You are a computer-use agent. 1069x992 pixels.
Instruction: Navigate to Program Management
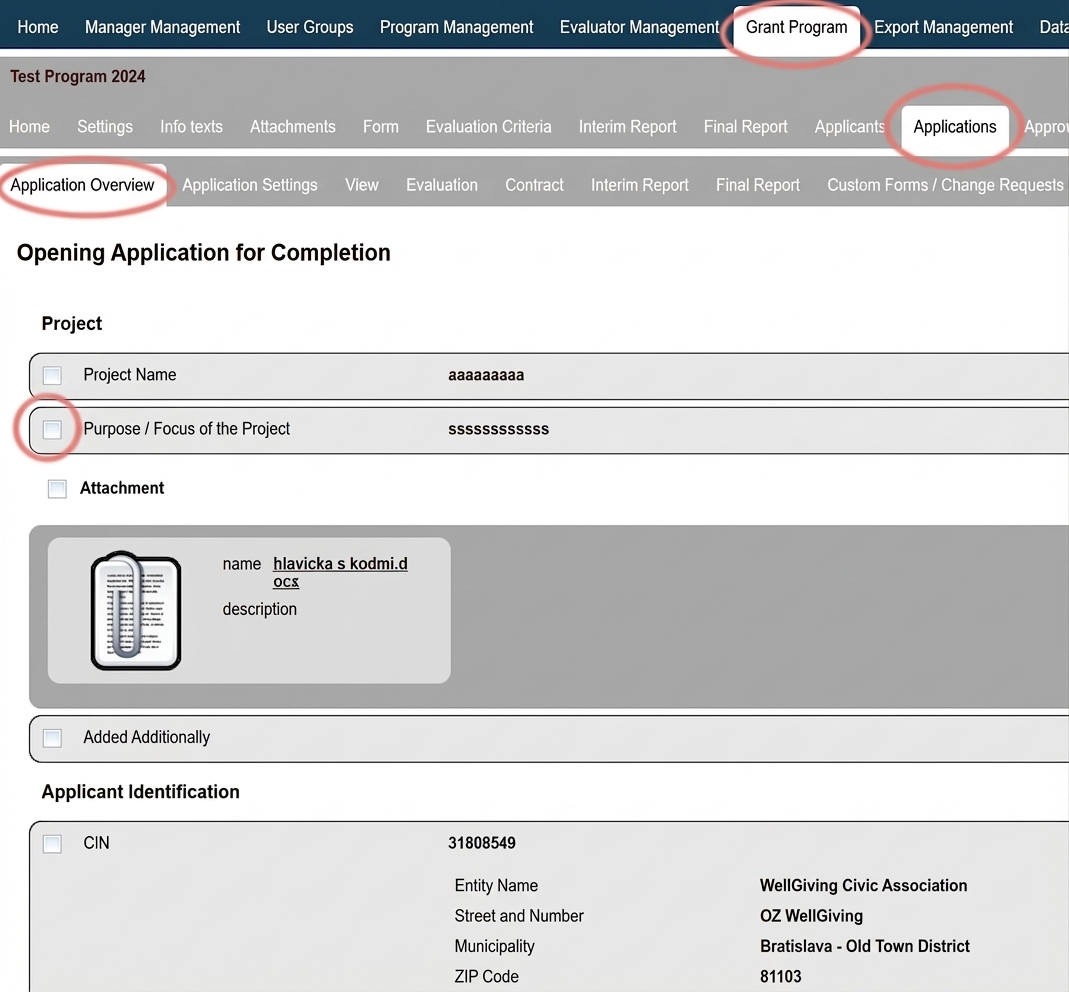[456, 27]
